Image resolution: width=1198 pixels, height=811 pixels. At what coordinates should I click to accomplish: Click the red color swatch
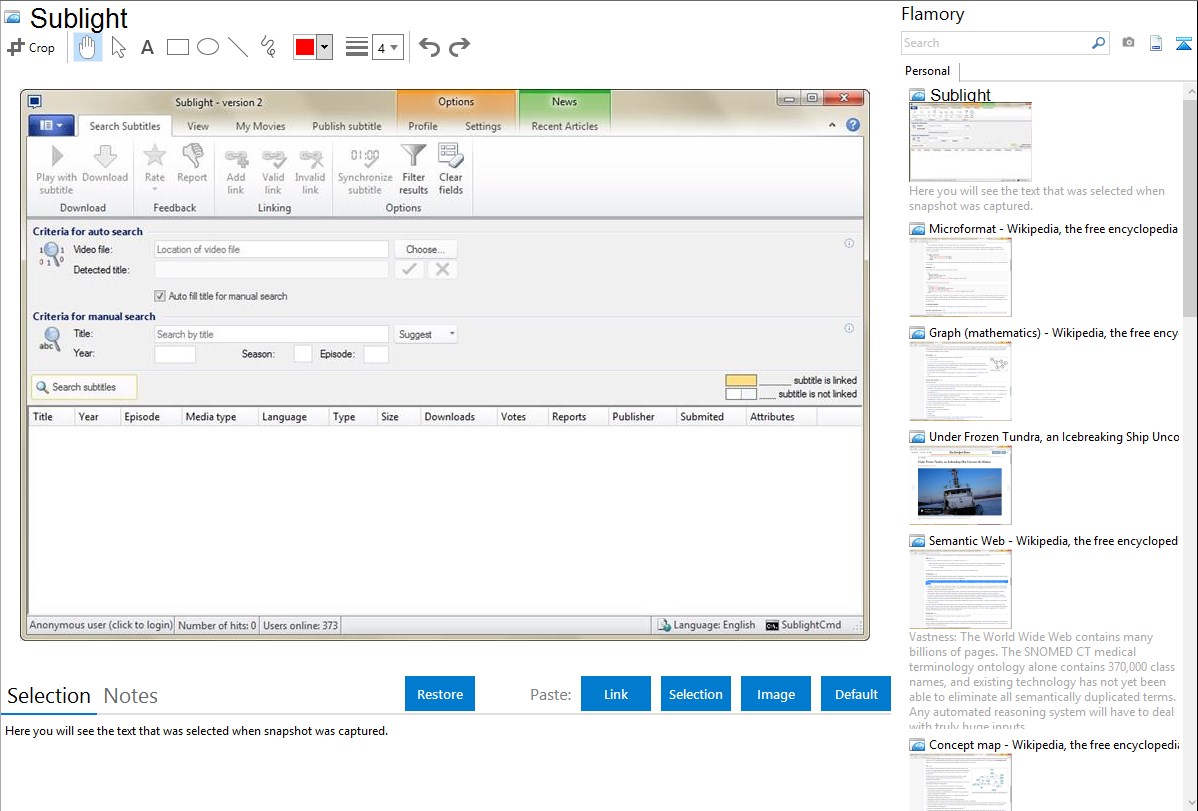coord(305,47)
